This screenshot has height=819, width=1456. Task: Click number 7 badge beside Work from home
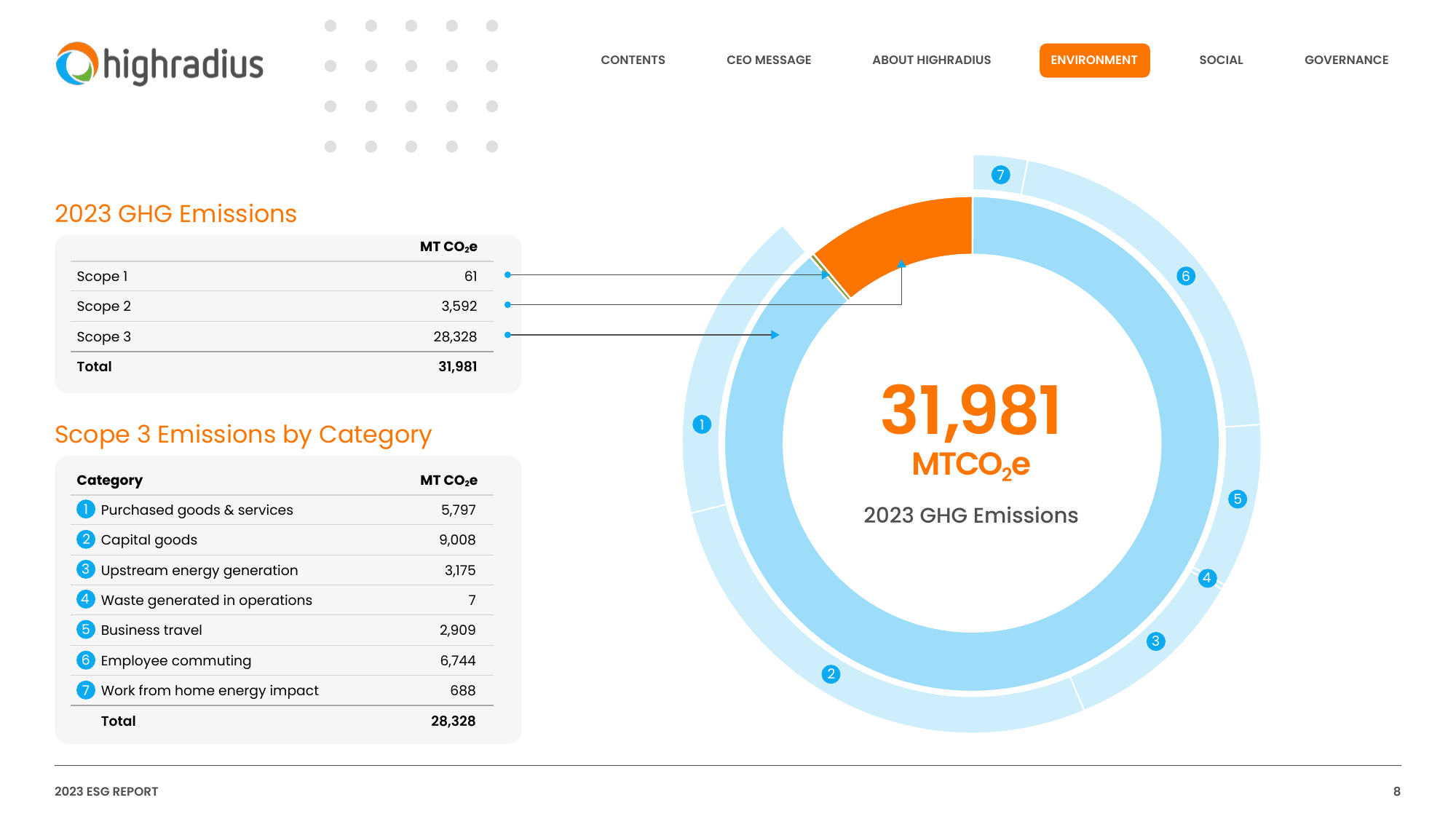tap(86, 690)
